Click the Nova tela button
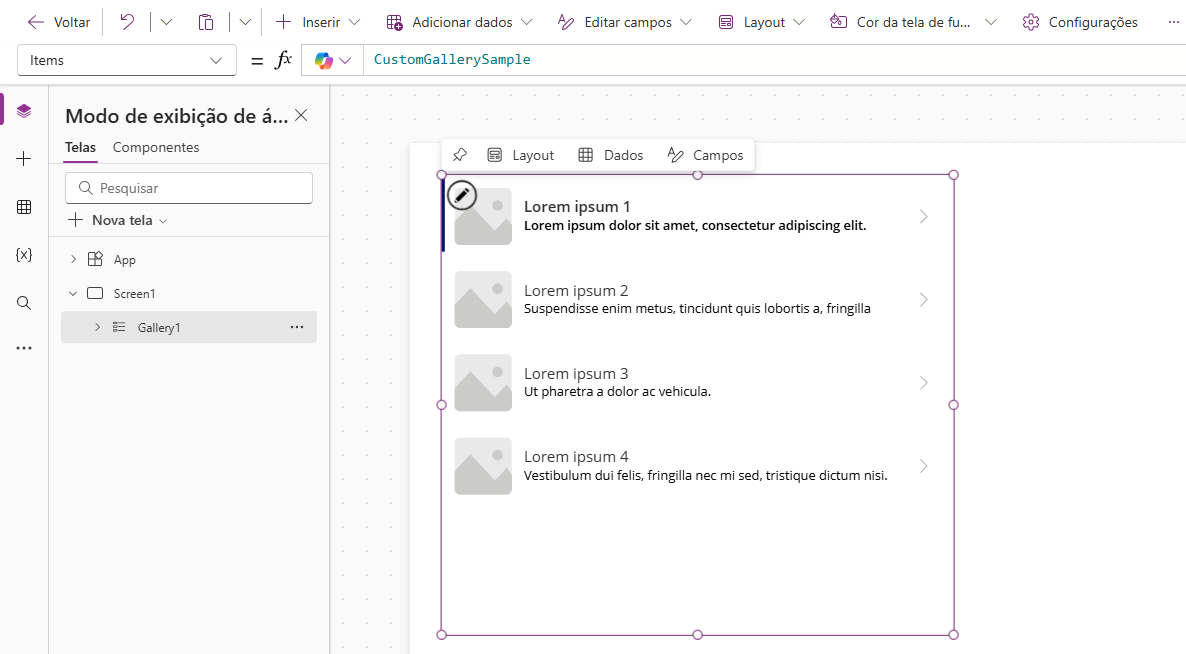1186x654 pixels. pos(117,220)
